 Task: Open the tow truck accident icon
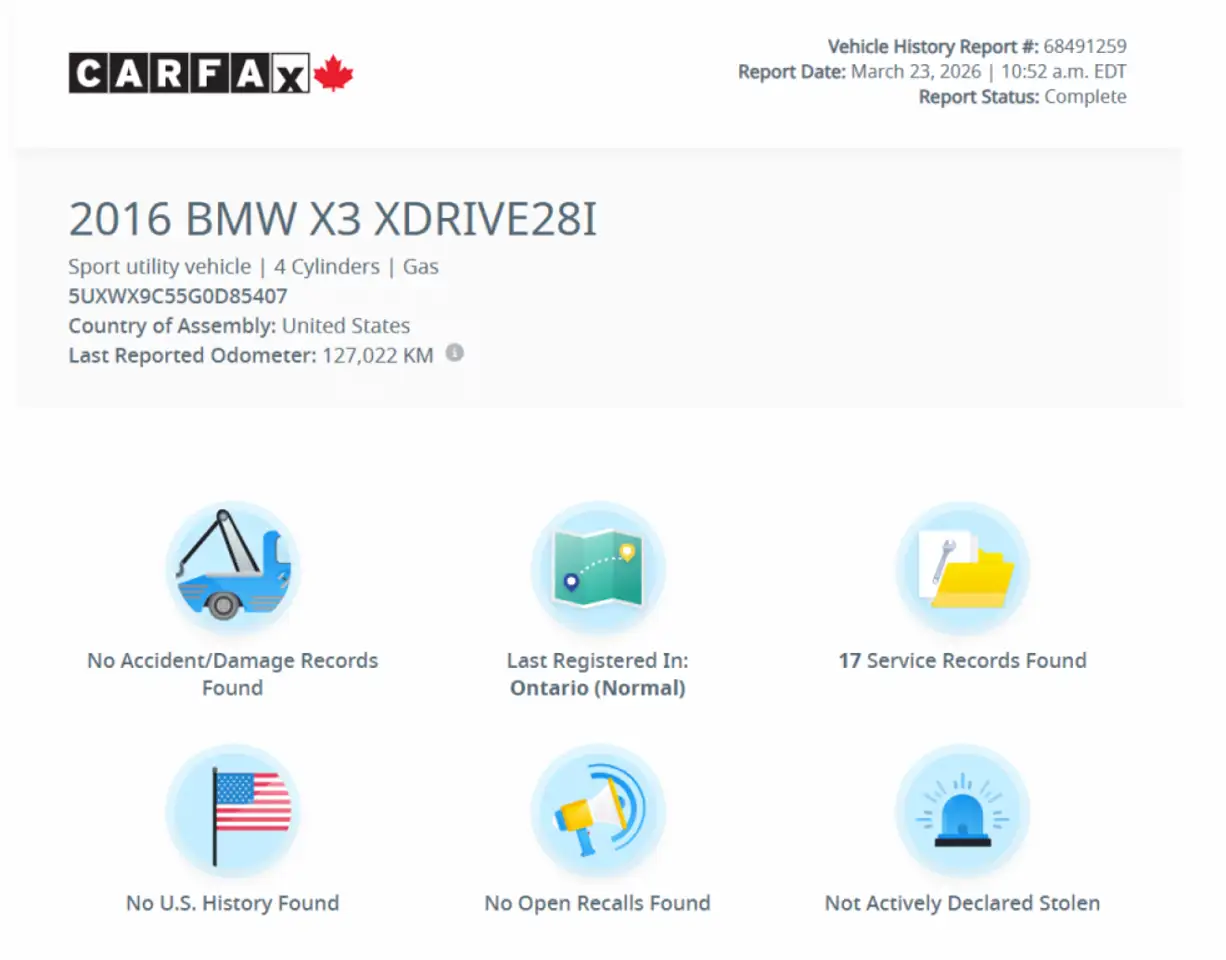point(233,568)
